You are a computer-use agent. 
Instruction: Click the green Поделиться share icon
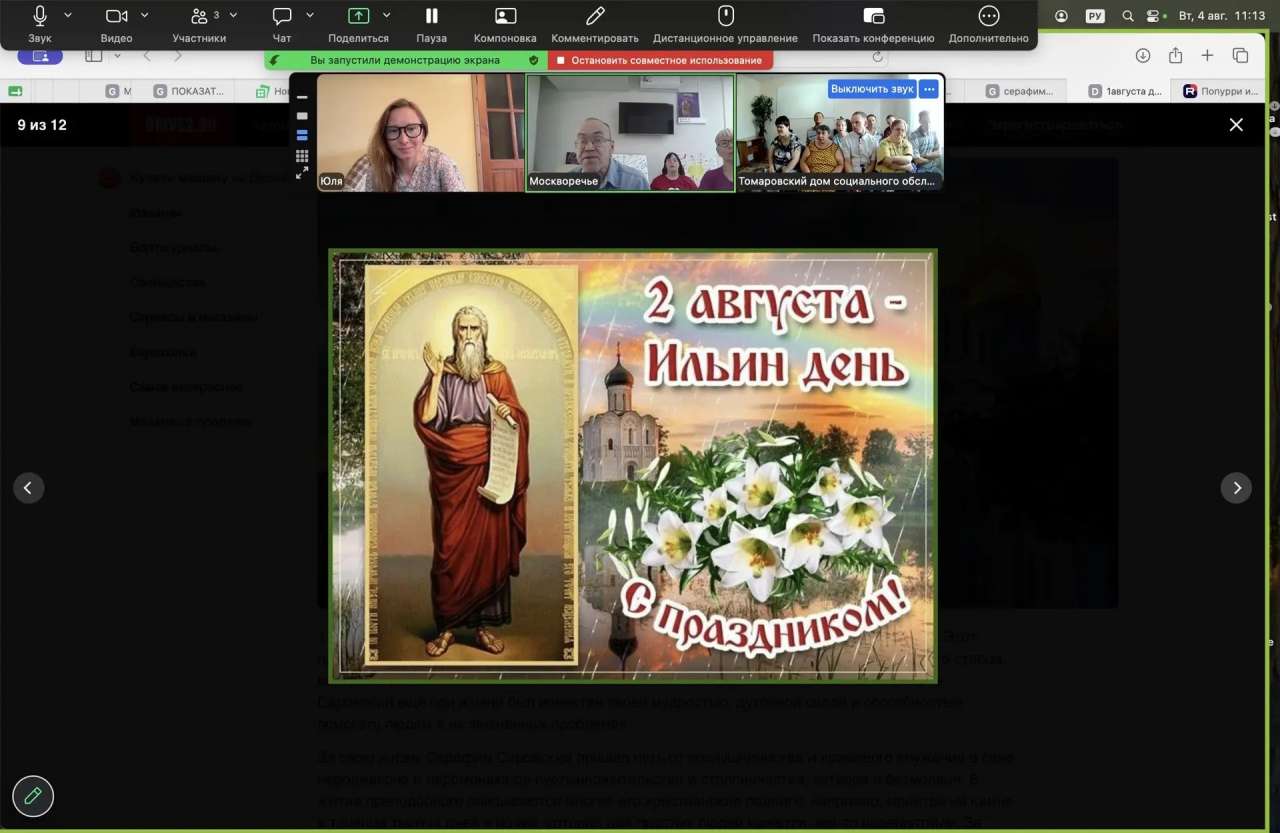[358, 16]
